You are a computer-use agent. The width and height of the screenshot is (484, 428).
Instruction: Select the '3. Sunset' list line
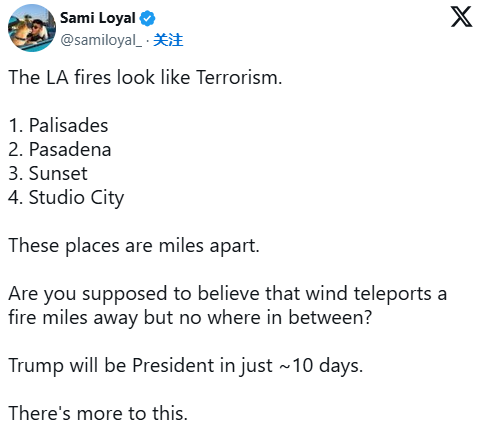pos(48,173)
